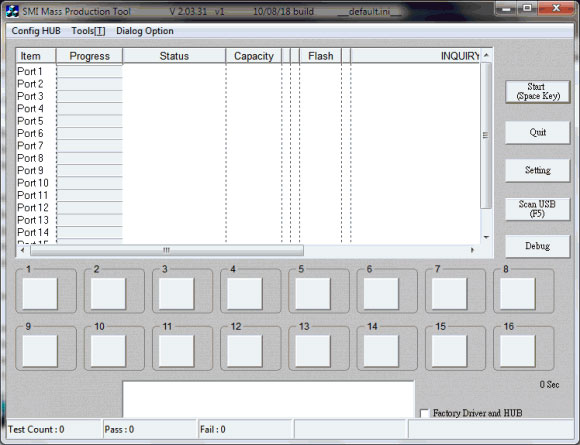Screen dimensions: 580x445
Task: Click the SMI app icon in title bar
Action: [12, 11]
